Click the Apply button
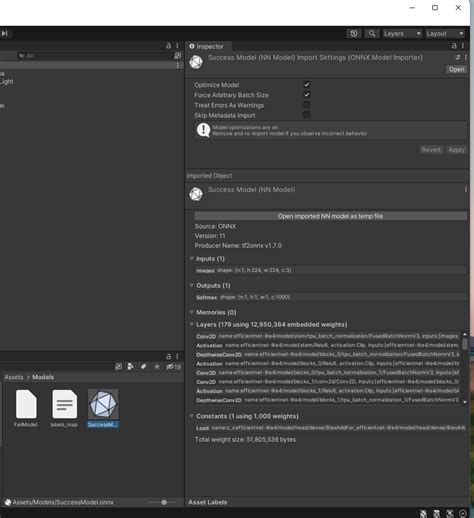 click(x=456, y=150)
